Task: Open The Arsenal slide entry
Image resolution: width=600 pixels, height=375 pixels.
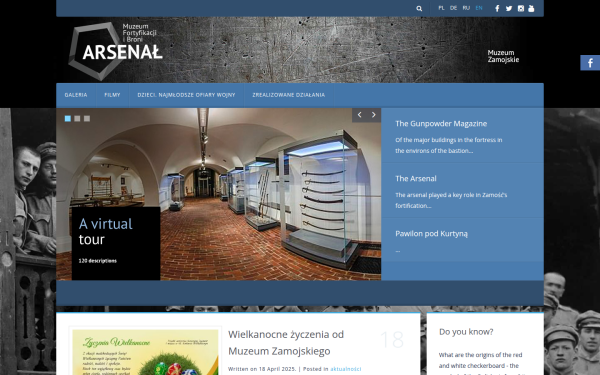Action: click(416, 179)
